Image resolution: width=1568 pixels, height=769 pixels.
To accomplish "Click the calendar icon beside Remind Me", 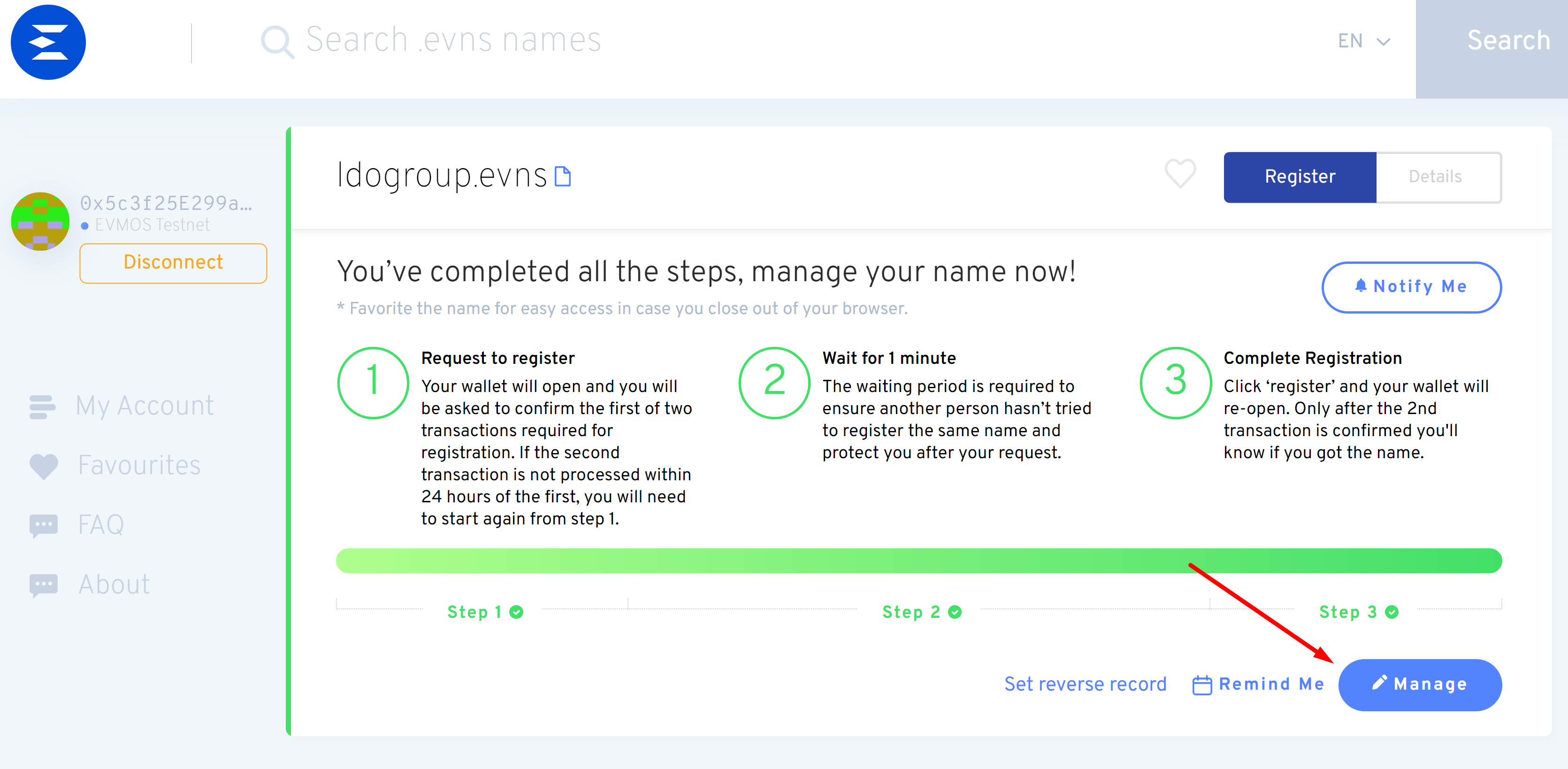I will (1201, 685).
